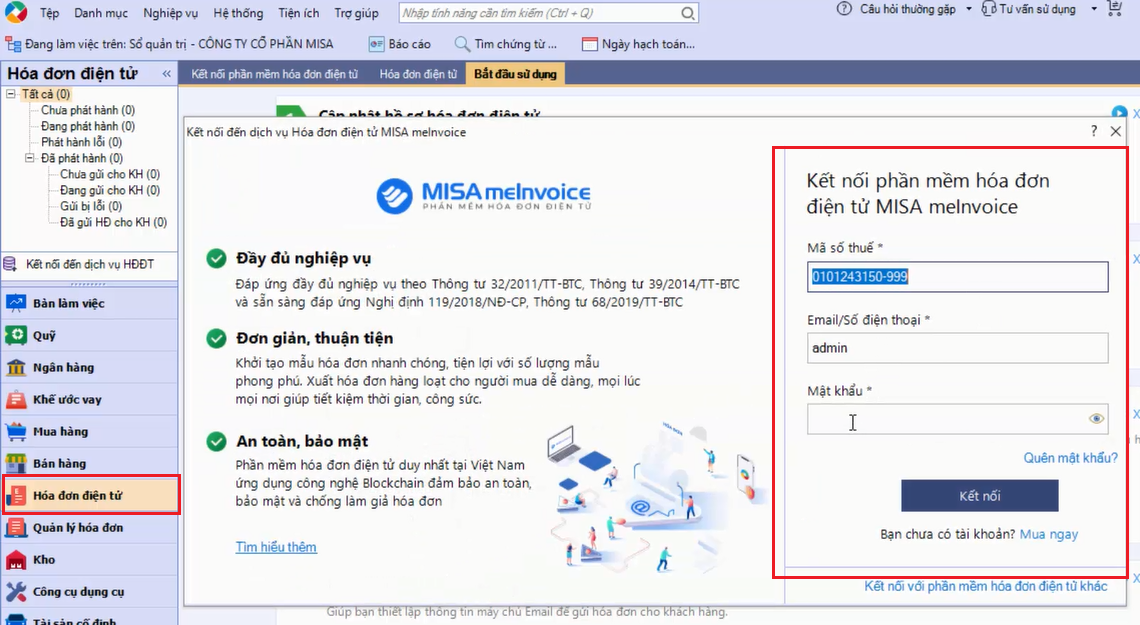Open the shopping cart icon
Image resolution: width=1140 pixels, height=625 pixels.
(x=1114, y=9)
